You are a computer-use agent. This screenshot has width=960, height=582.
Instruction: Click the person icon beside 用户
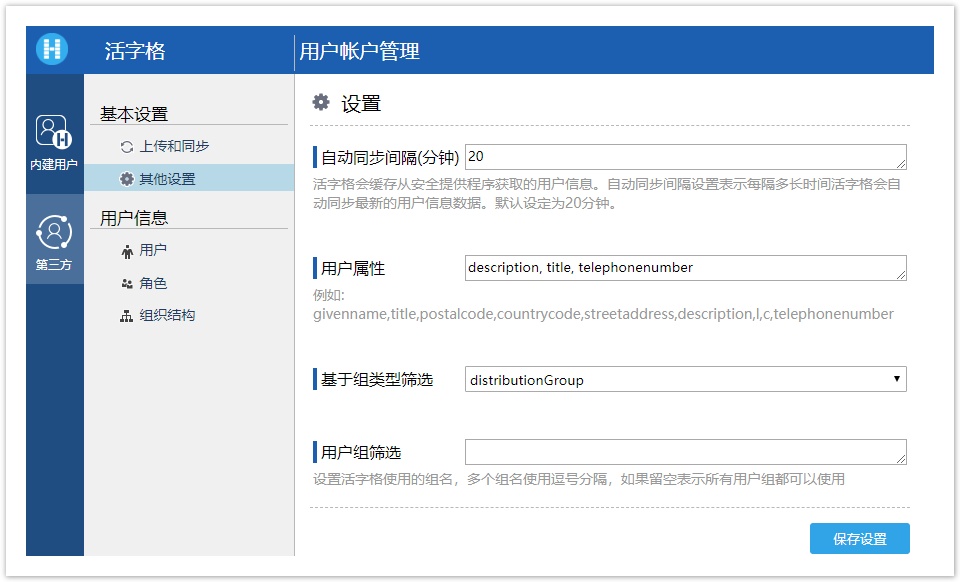point(127,252)
